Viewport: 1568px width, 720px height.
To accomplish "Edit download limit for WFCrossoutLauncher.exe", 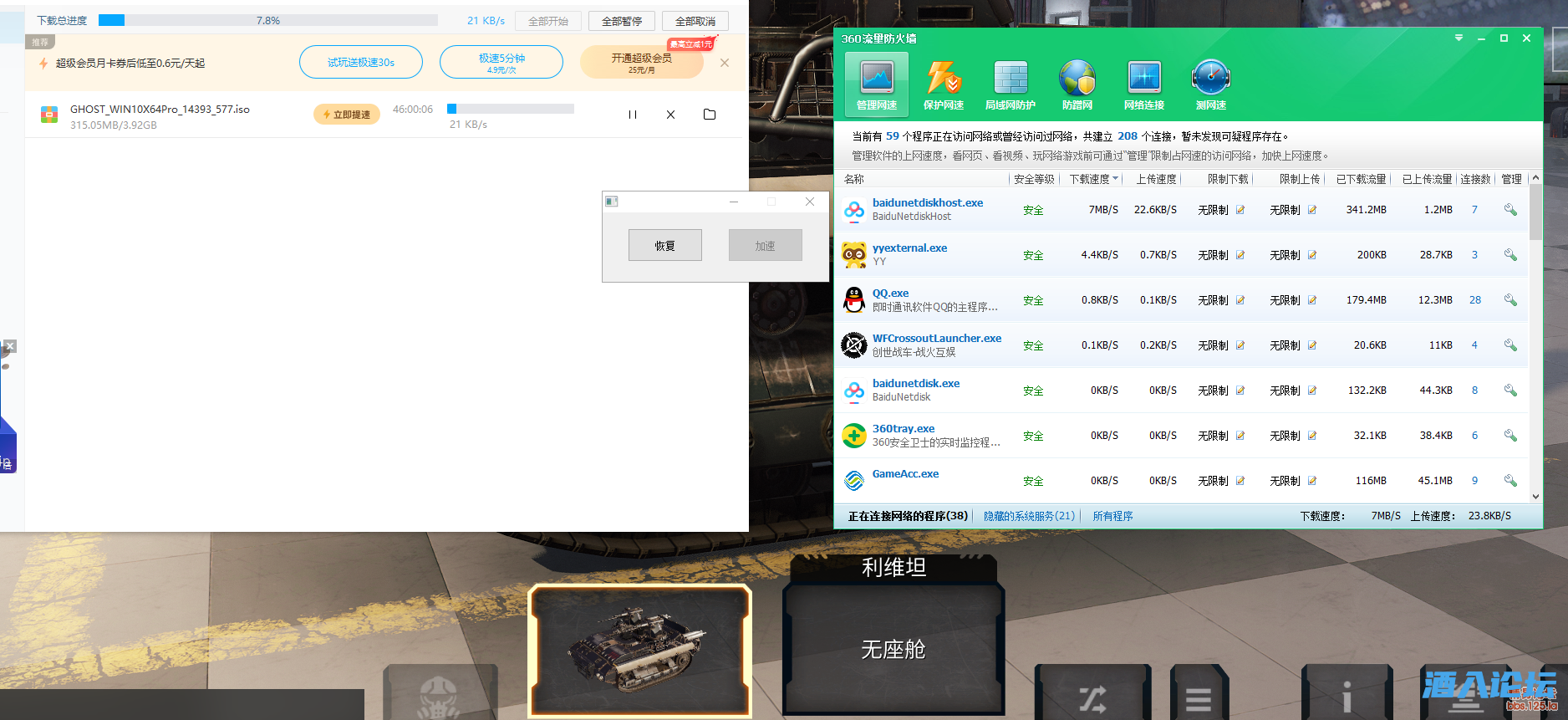I will point(1240,345).
